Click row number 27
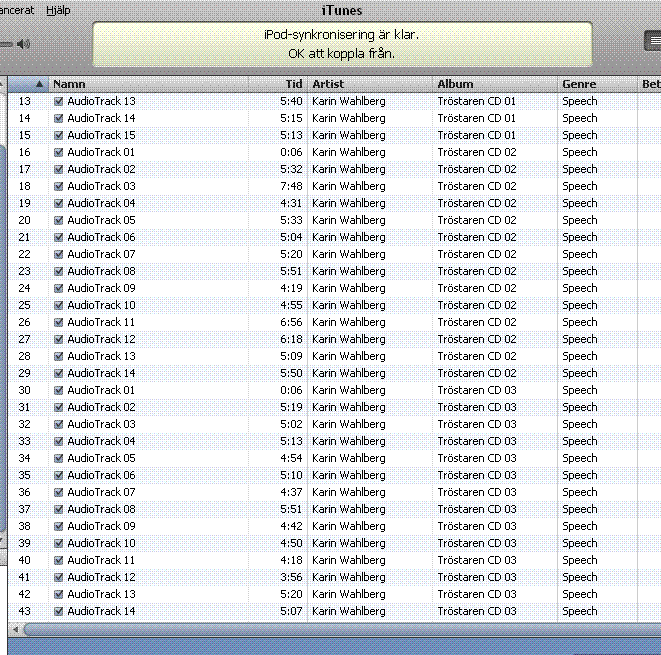This screenshot has height=655, width=661. pyautogui.click(x=24, y=339)
